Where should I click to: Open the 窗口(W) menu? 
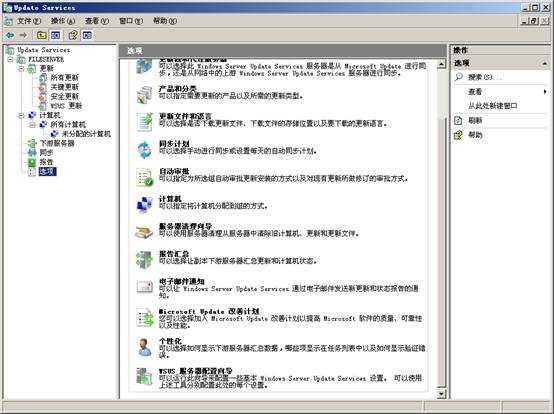[x=131, y=21]
